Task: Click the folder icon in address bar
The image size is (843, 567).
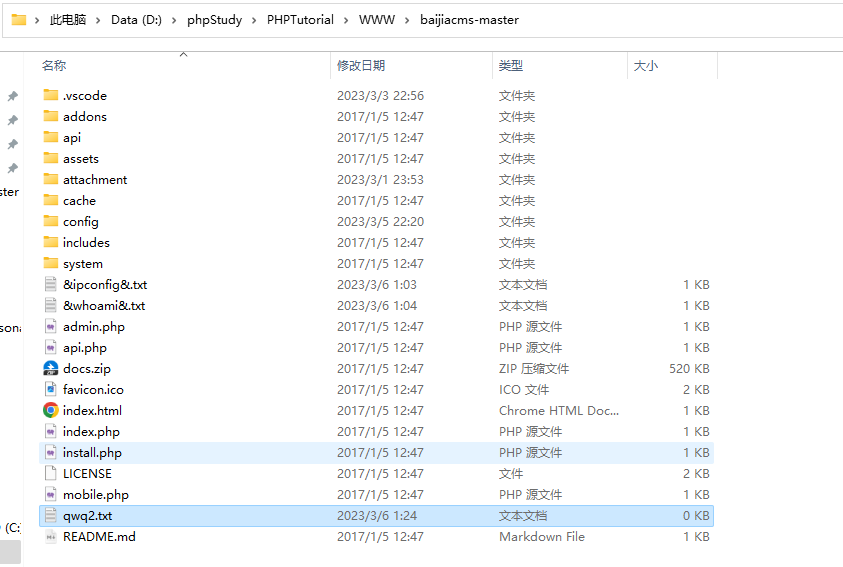Action: click(19, 20)
